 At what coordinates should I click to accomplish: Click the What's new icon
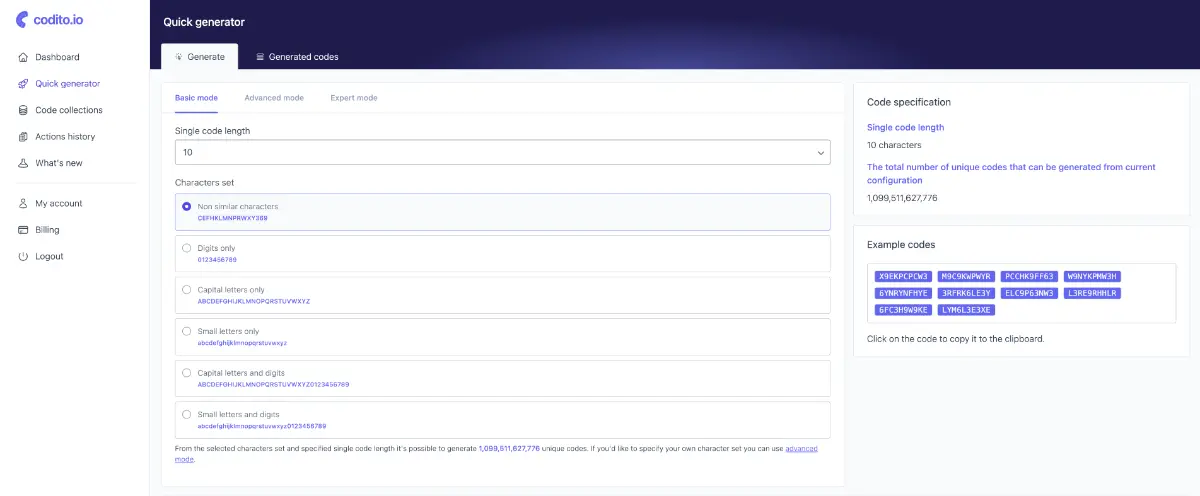(23, 163)
